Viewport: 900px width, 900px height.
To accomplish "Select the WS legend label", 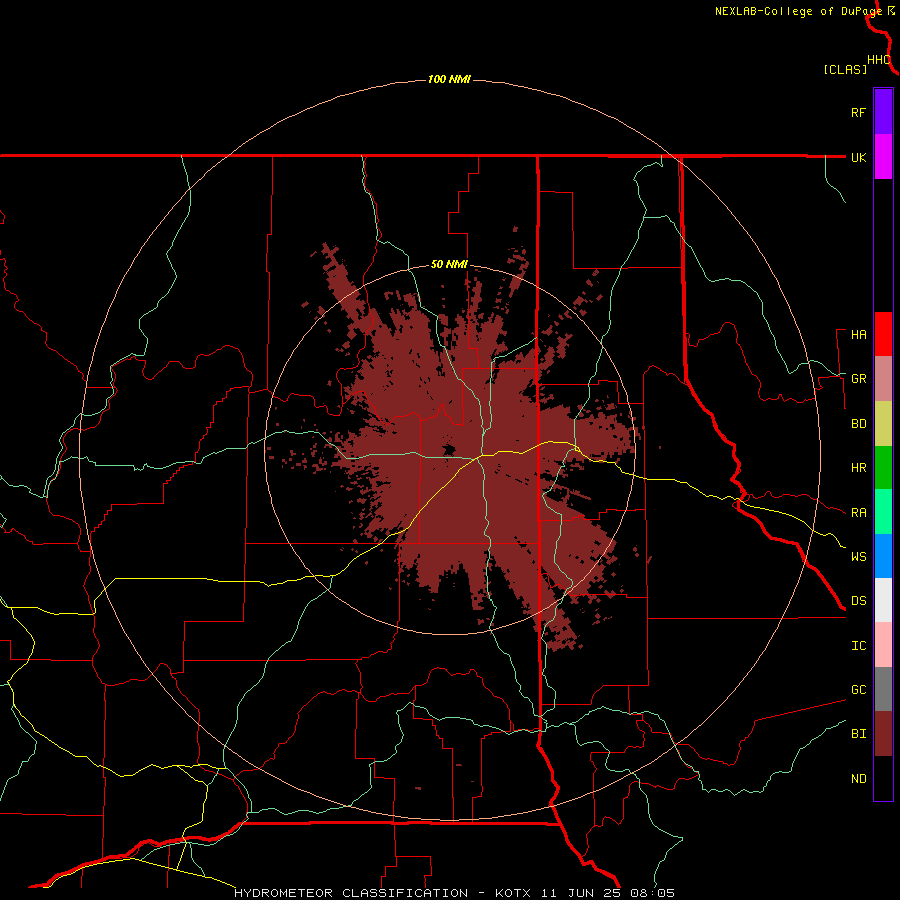I will 858,556.
